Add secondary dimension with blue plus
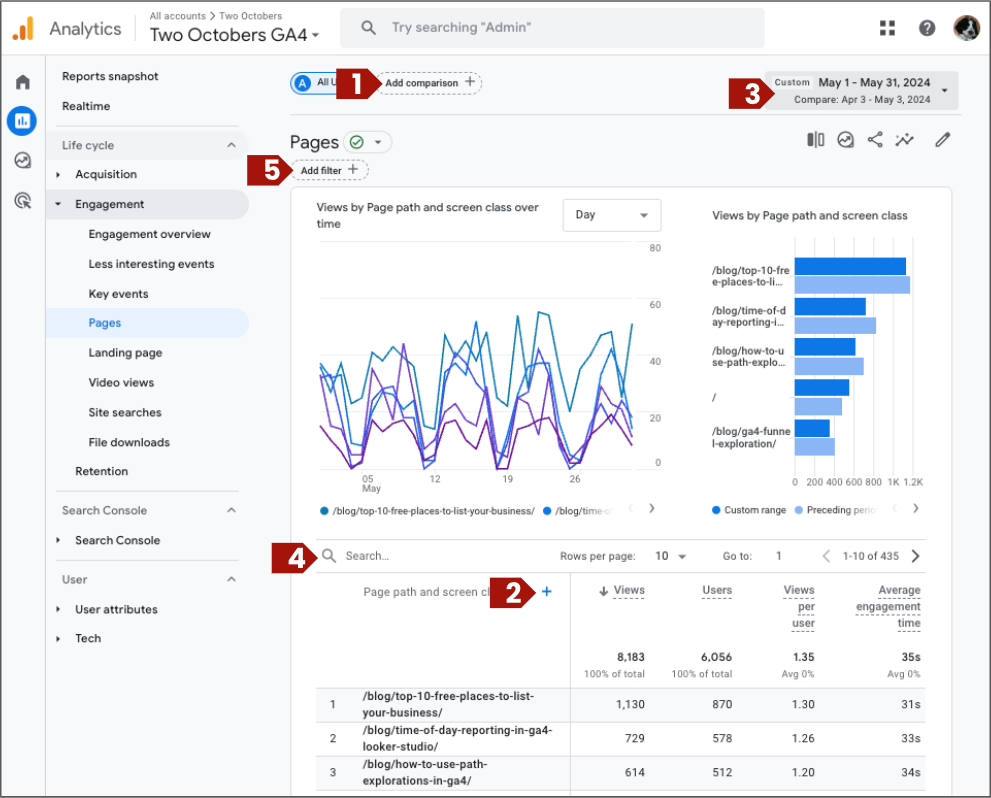 coord(547,591)
